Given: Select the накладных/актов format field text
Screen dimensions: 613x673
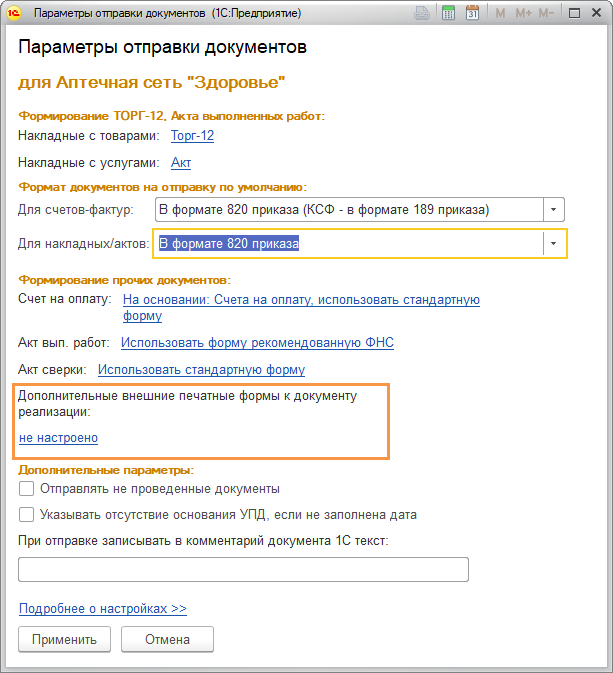Looking at the screenshot, I should pyautogui.click(x=229, y=243).
